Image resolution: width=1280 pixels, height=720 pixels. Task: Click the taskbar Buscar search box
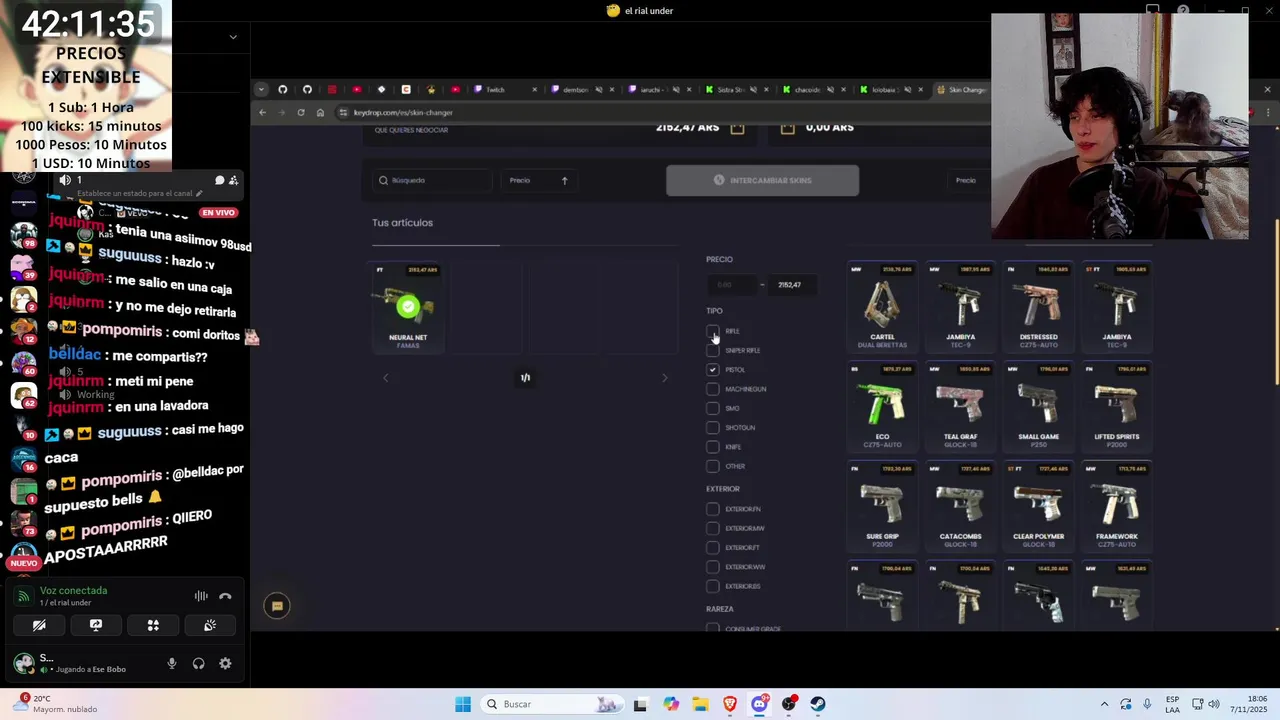pos(552,704)
